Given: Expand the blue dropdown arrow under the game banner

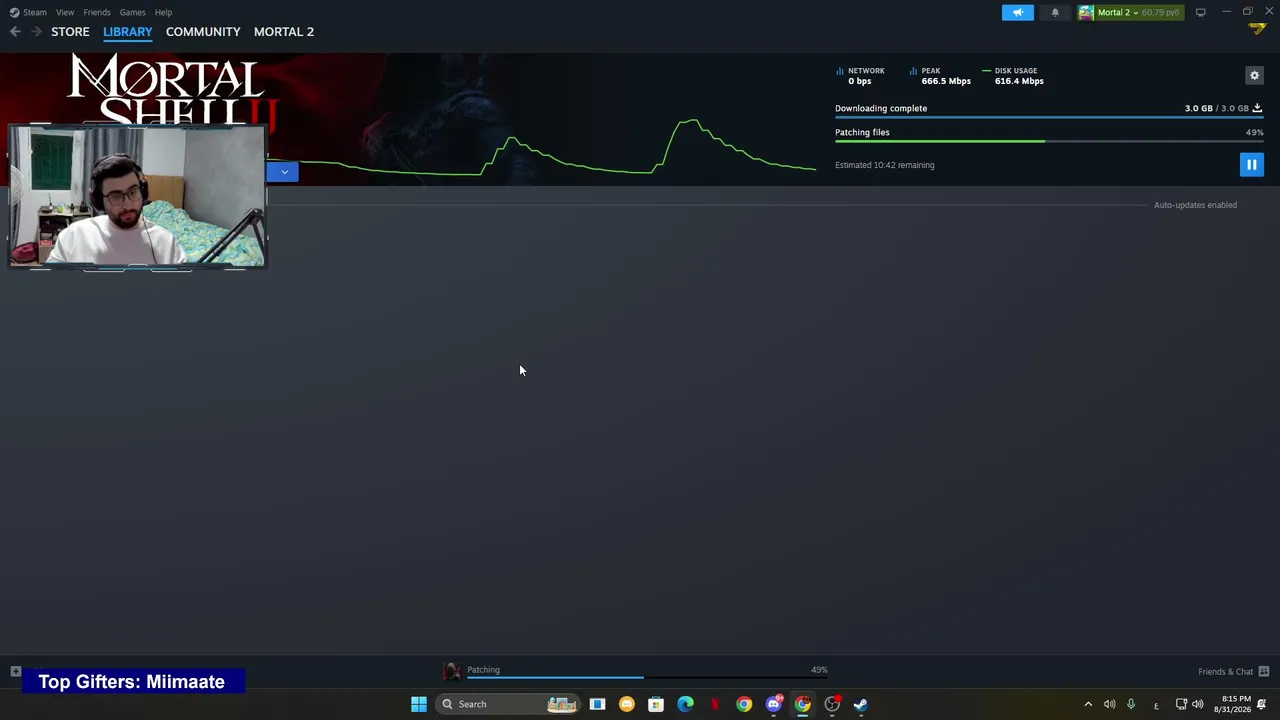Looking at the screenshot, I should click(284, 172).
